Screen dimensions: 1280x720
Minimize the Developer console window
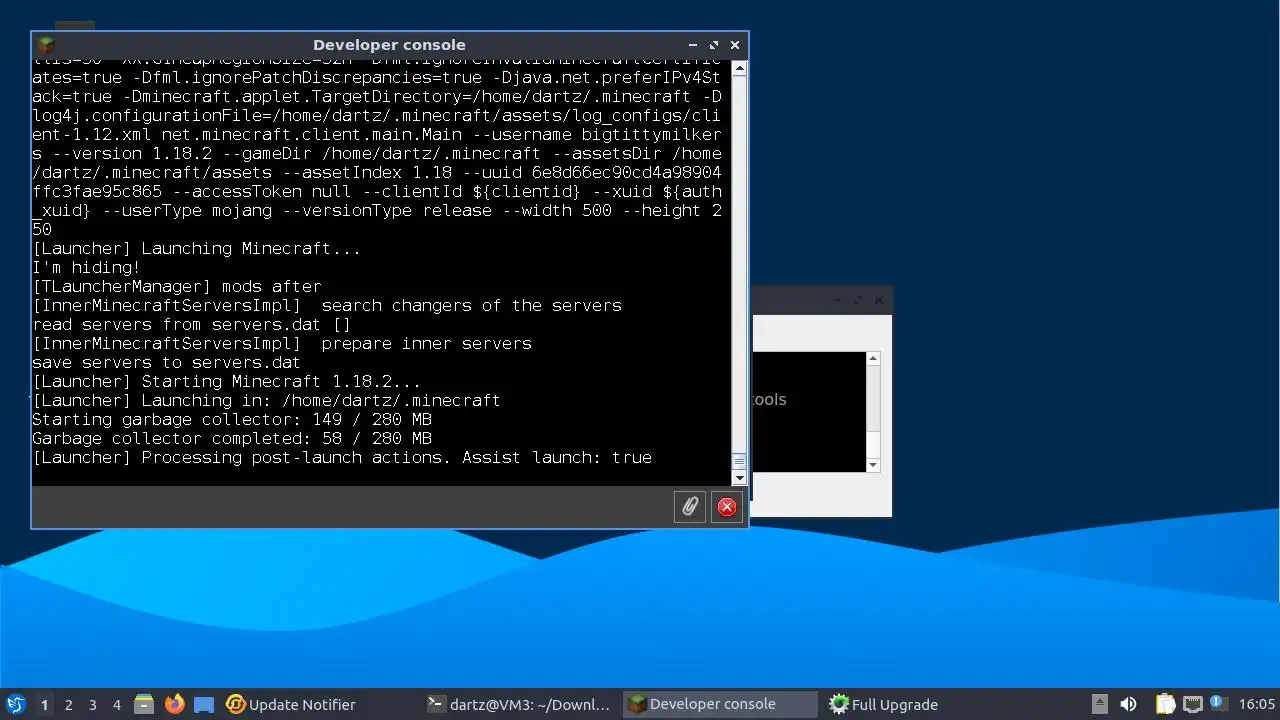[693, 45]
